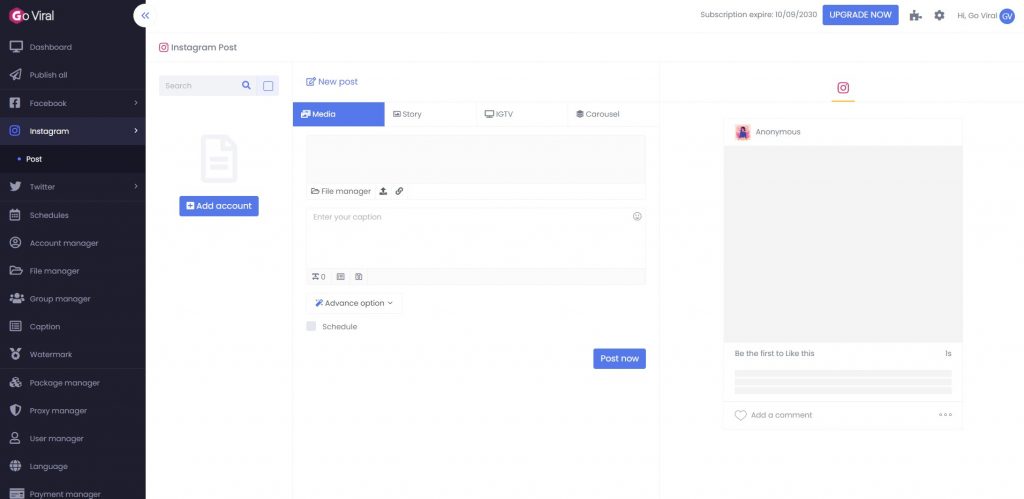Switch to the IGTV tab
The height and width of the screenshot is (499, 1024).
pos(522,114)
